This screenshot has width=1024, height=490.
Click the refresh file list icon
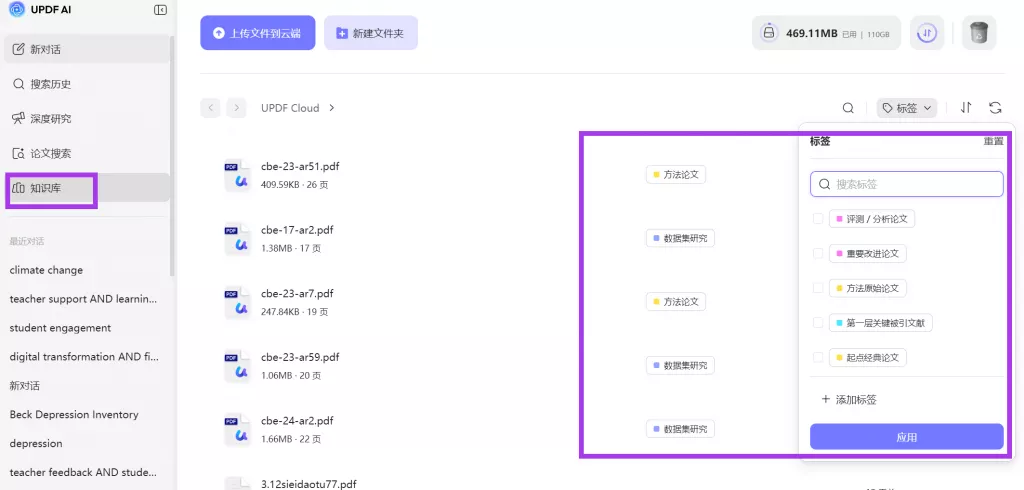pyautogui.click(x=995, y=108)
